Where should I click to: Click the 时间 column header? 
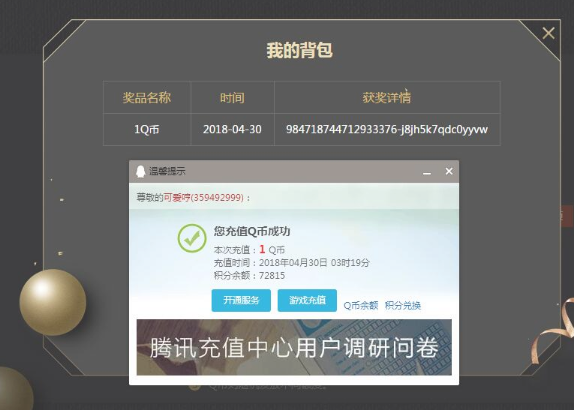pyautogui.click(x=232, y=97)
